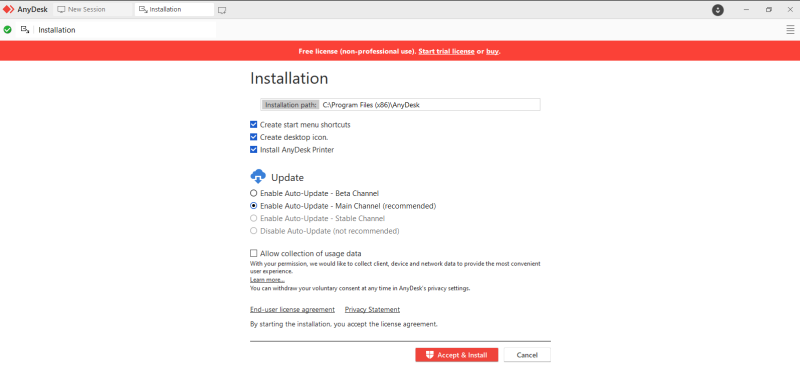Image resolution: width=800 pixels, height=383 pixels.
Task: Click the Installation path input field
Action: (401, 105)
